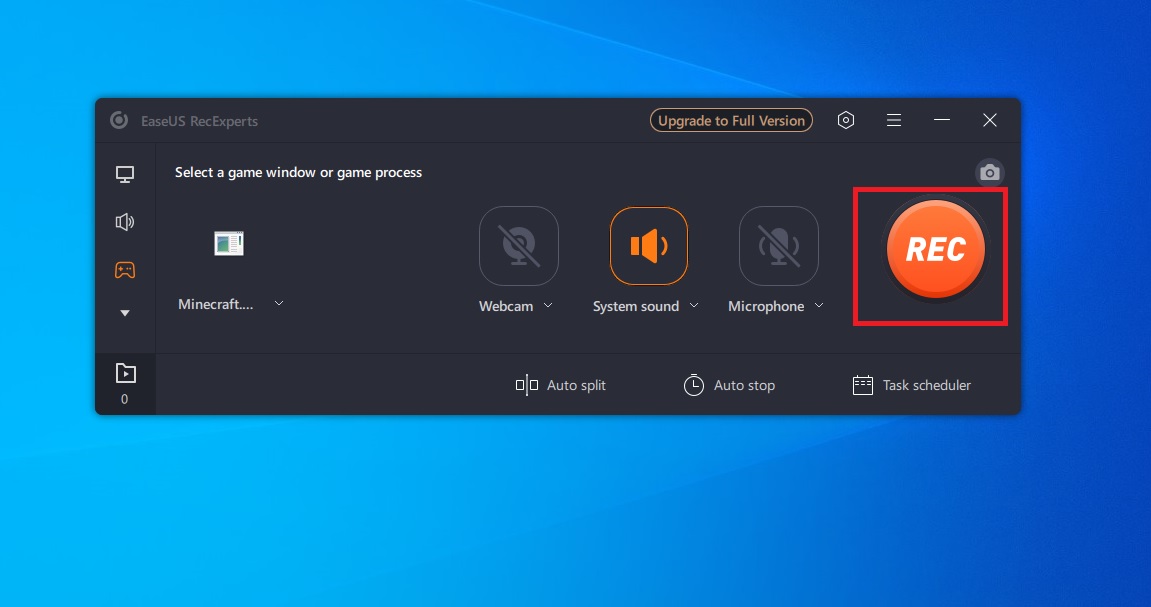The image size is (1151, 607).
Task: Expand more recording modes arrow in sidebar
Action: point(125,313)
